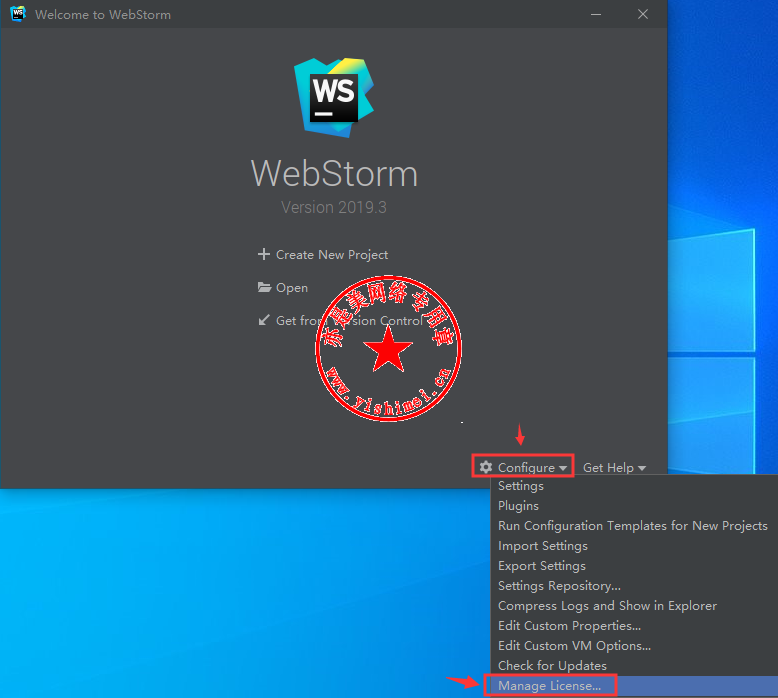Viewport: 778px width, 698px height.
Task: Open Settings from the Configure menu
Action: [634, 486]
